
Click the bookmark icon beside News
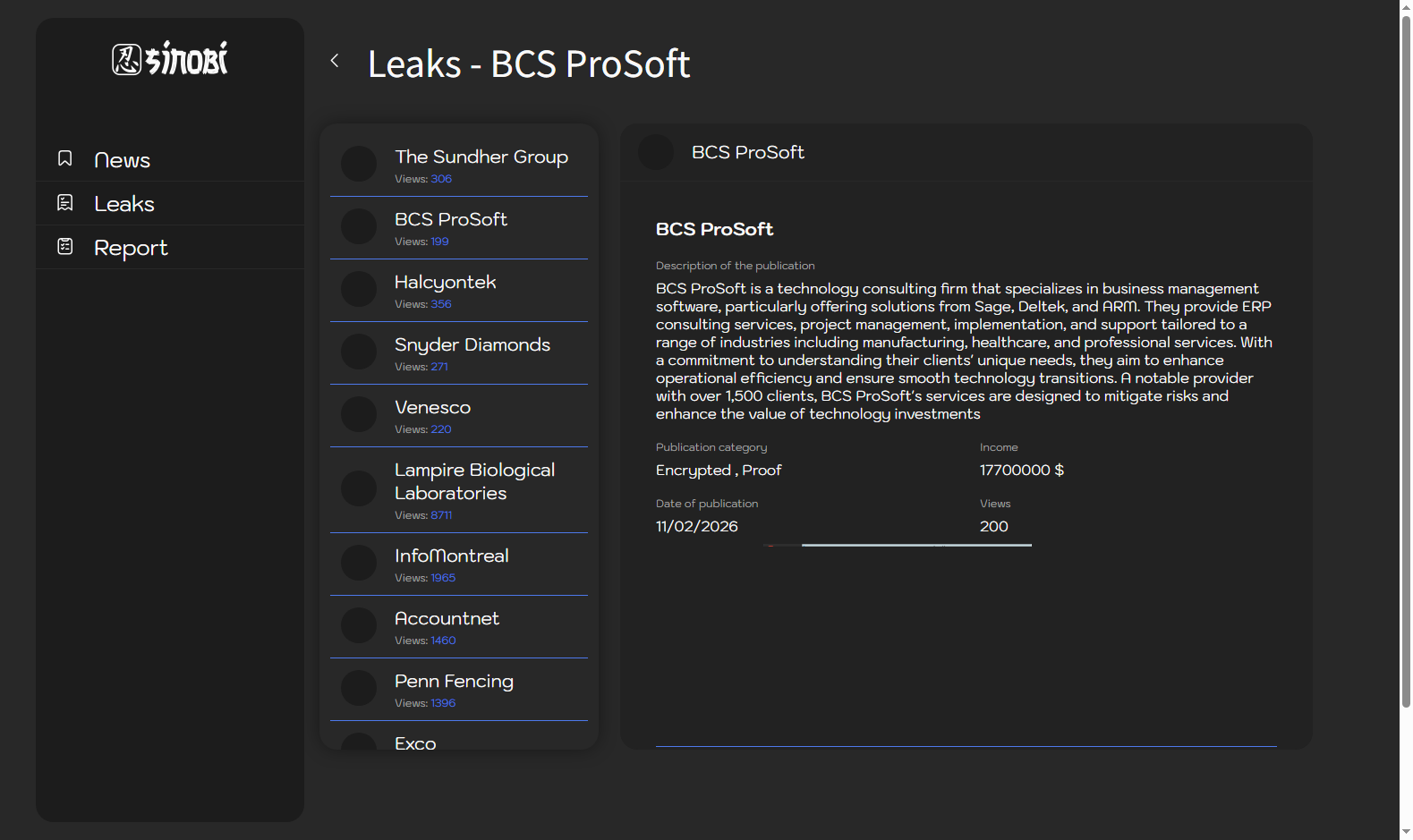pyautogui.click(x=65, y=158)
